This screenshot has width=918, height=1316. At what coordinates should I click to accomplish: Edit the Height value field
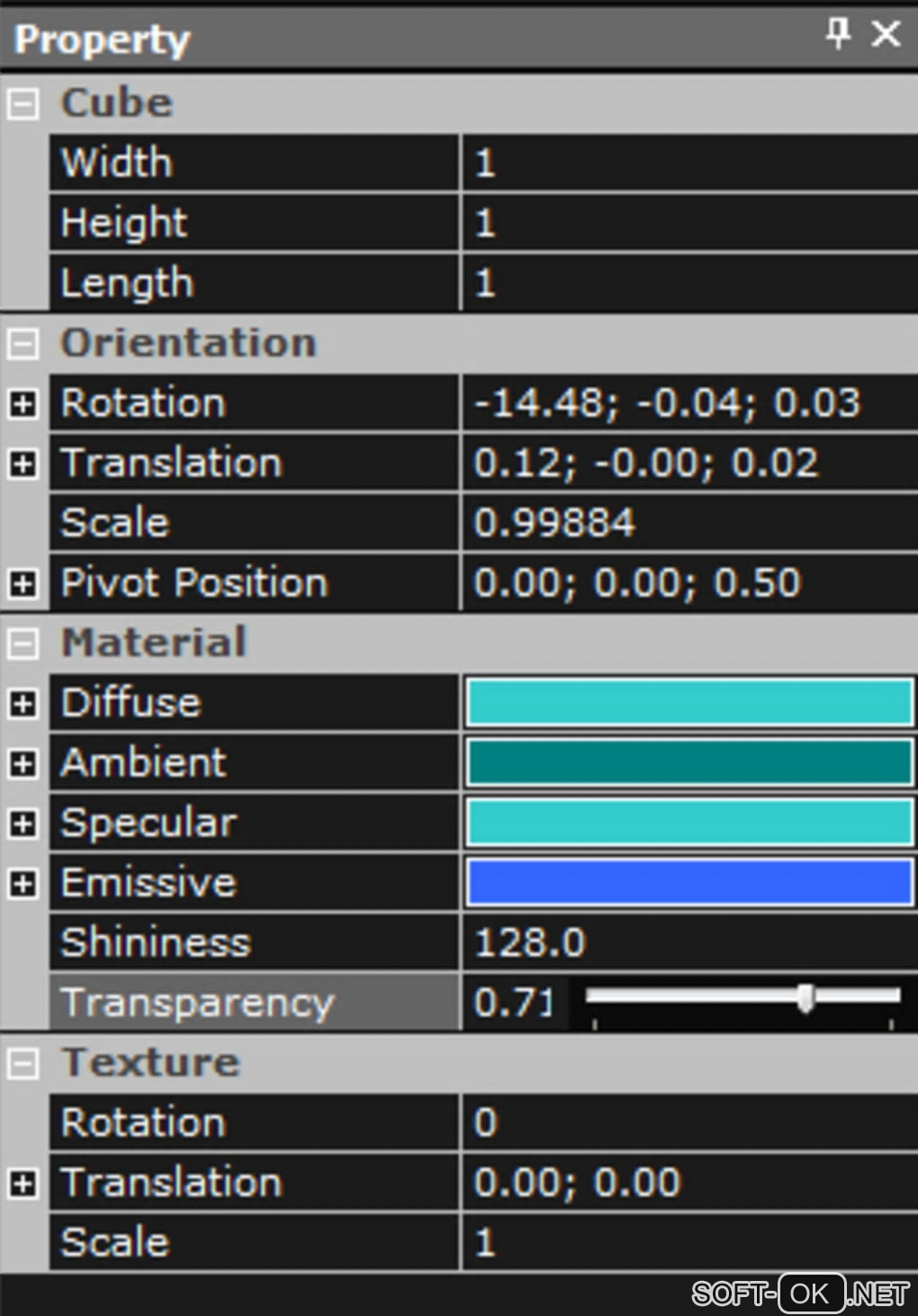(690, 222)
